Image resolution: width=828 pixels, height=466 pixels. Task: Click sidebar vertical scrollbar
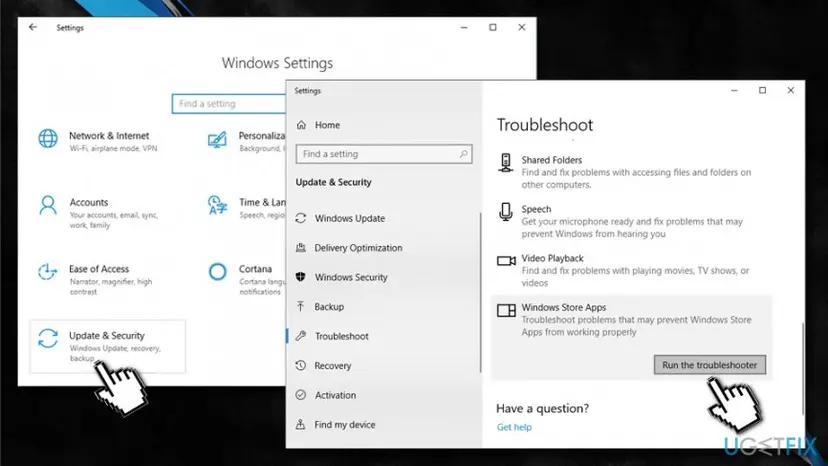(480, 292)
